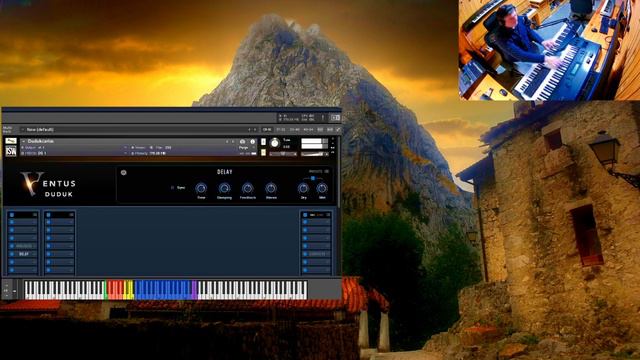Click the Delay Wet level knob
Screen dimensions: 640x360
(322, 188)
